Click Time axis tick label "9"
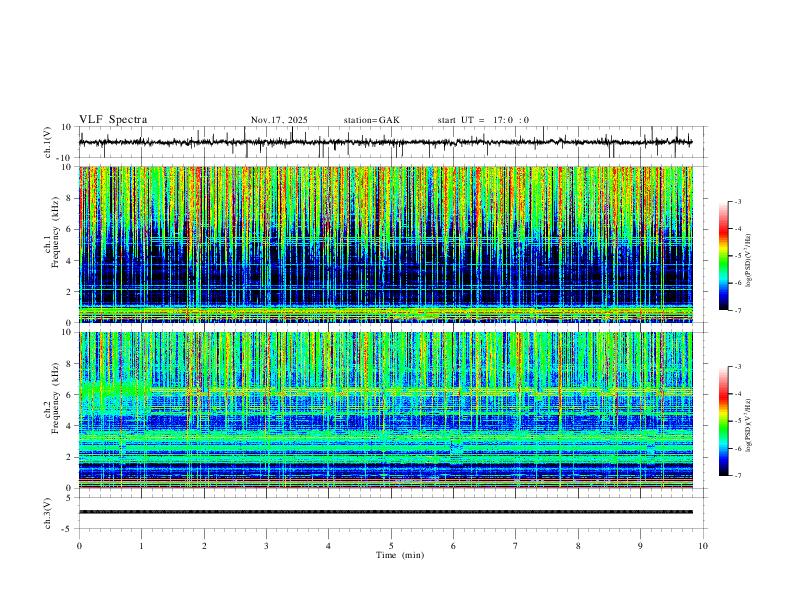 click(x=640, y=546)
